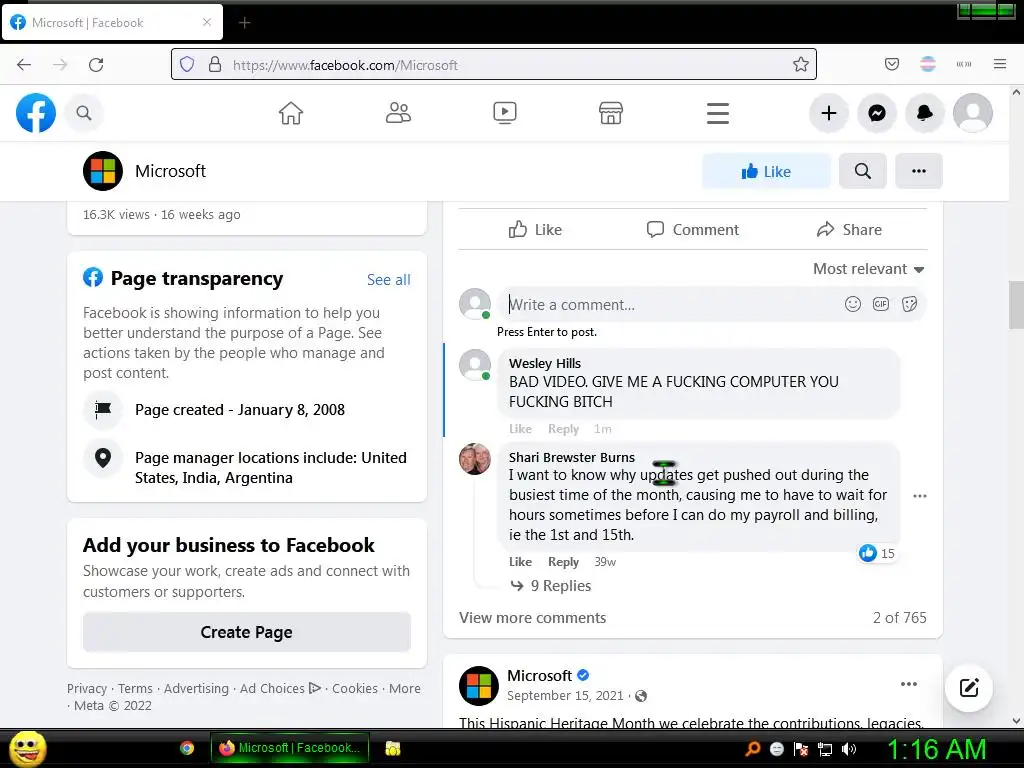Select Microsoft | Facebook taskbar window button
This screenshot has height=768, width=1024.
point(290,748)
